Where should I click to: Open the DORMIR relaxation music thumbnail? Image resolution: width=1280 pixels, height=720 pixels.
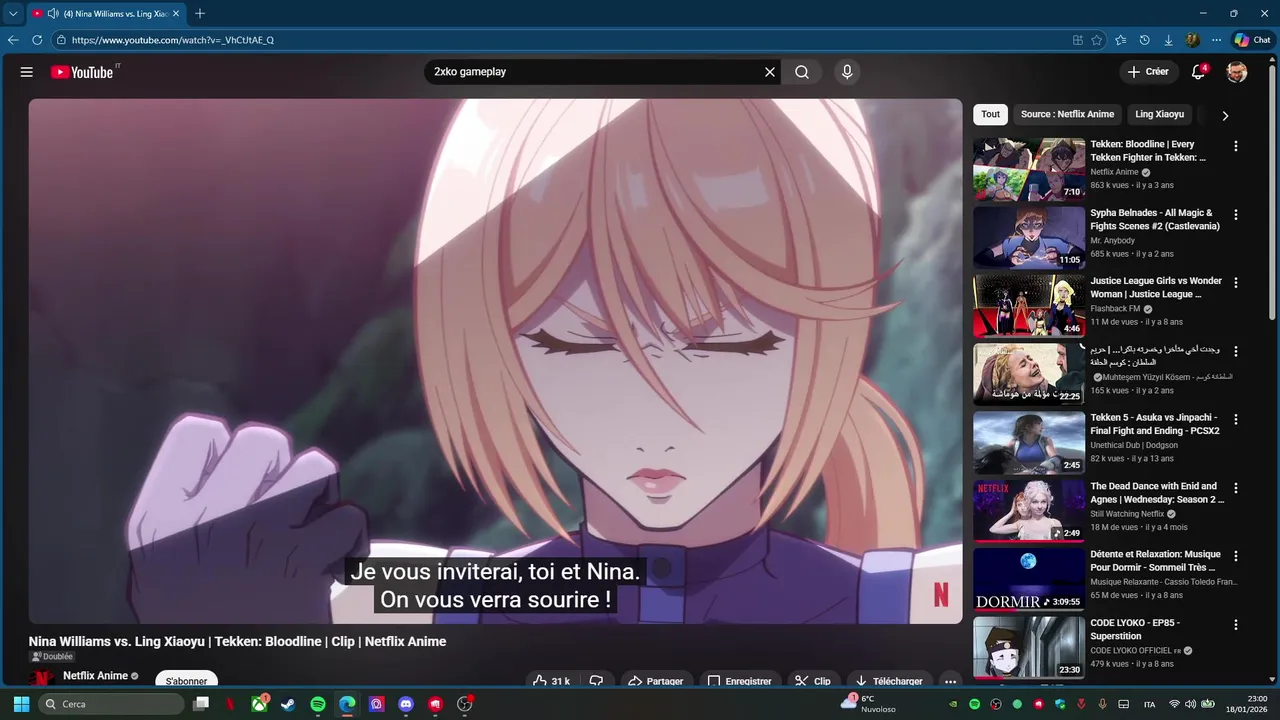[1029, 579]
